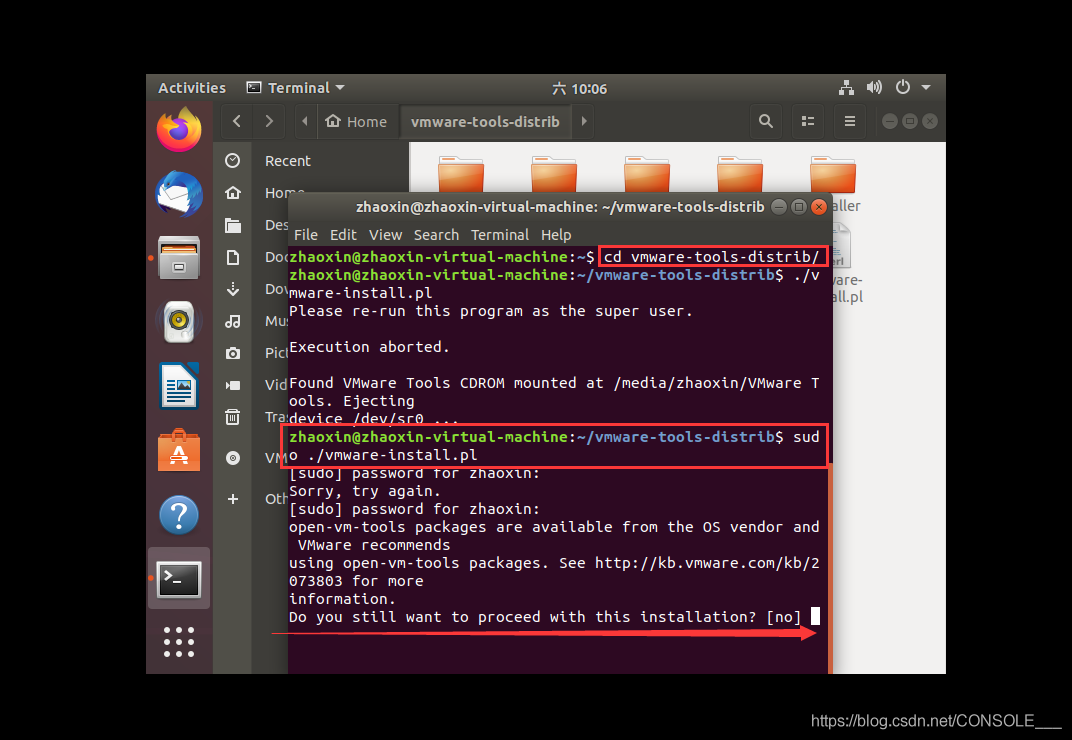
Task: Expand the system menu arrow
Action: coord(926,88)
